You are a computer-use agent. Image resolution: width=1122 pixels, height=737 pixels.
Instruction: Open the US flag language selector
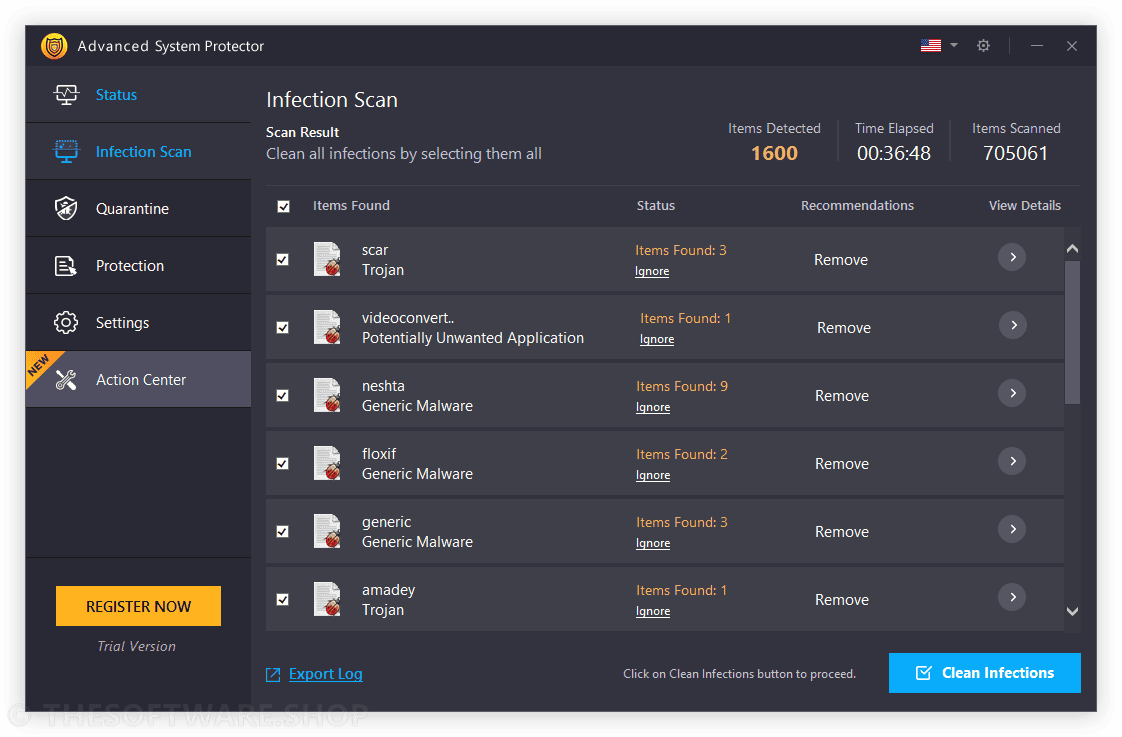coord(930,46)
